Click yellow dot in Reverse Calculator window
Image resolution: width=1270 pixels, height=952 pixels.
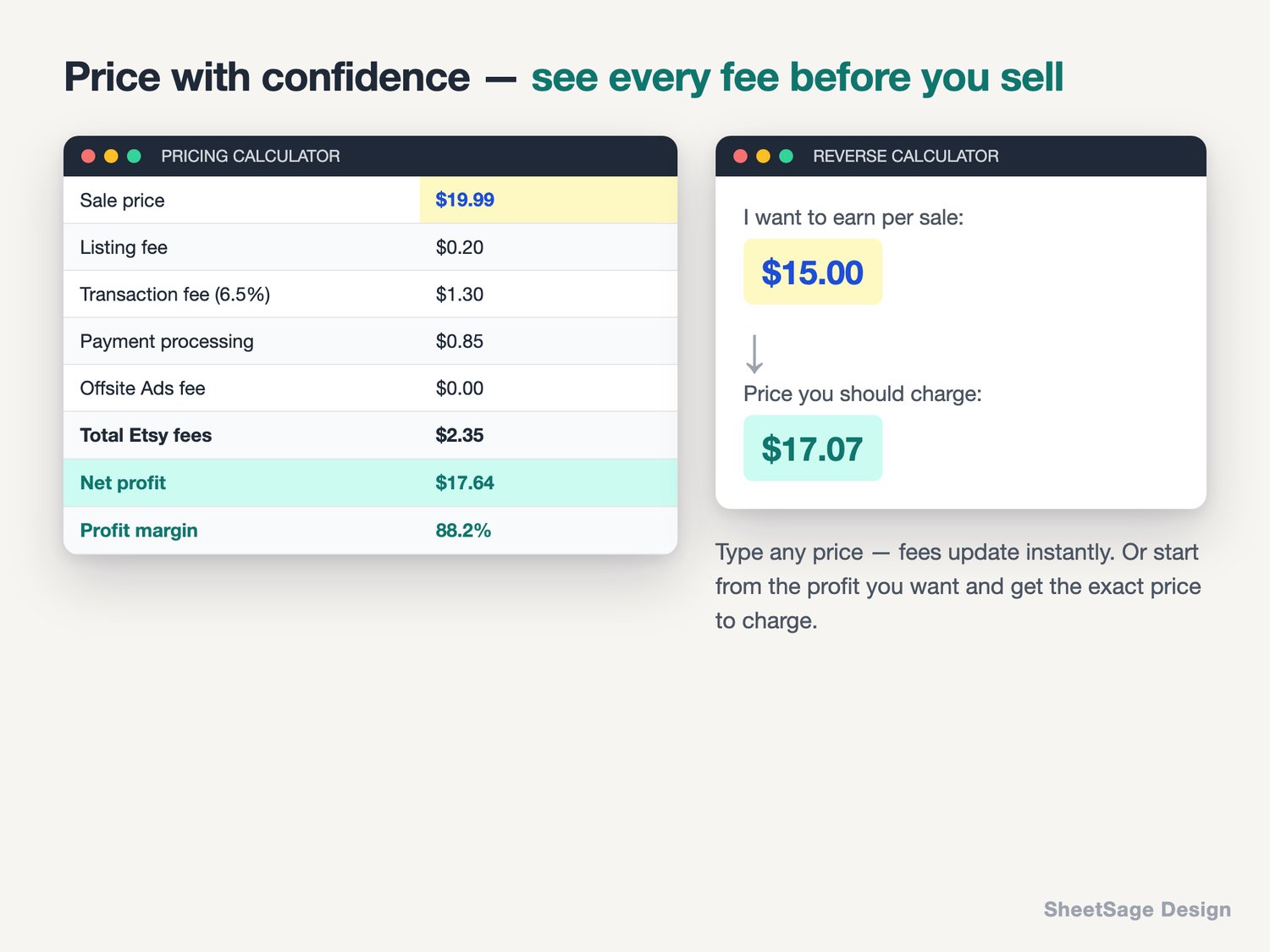(x=763, y=156)
